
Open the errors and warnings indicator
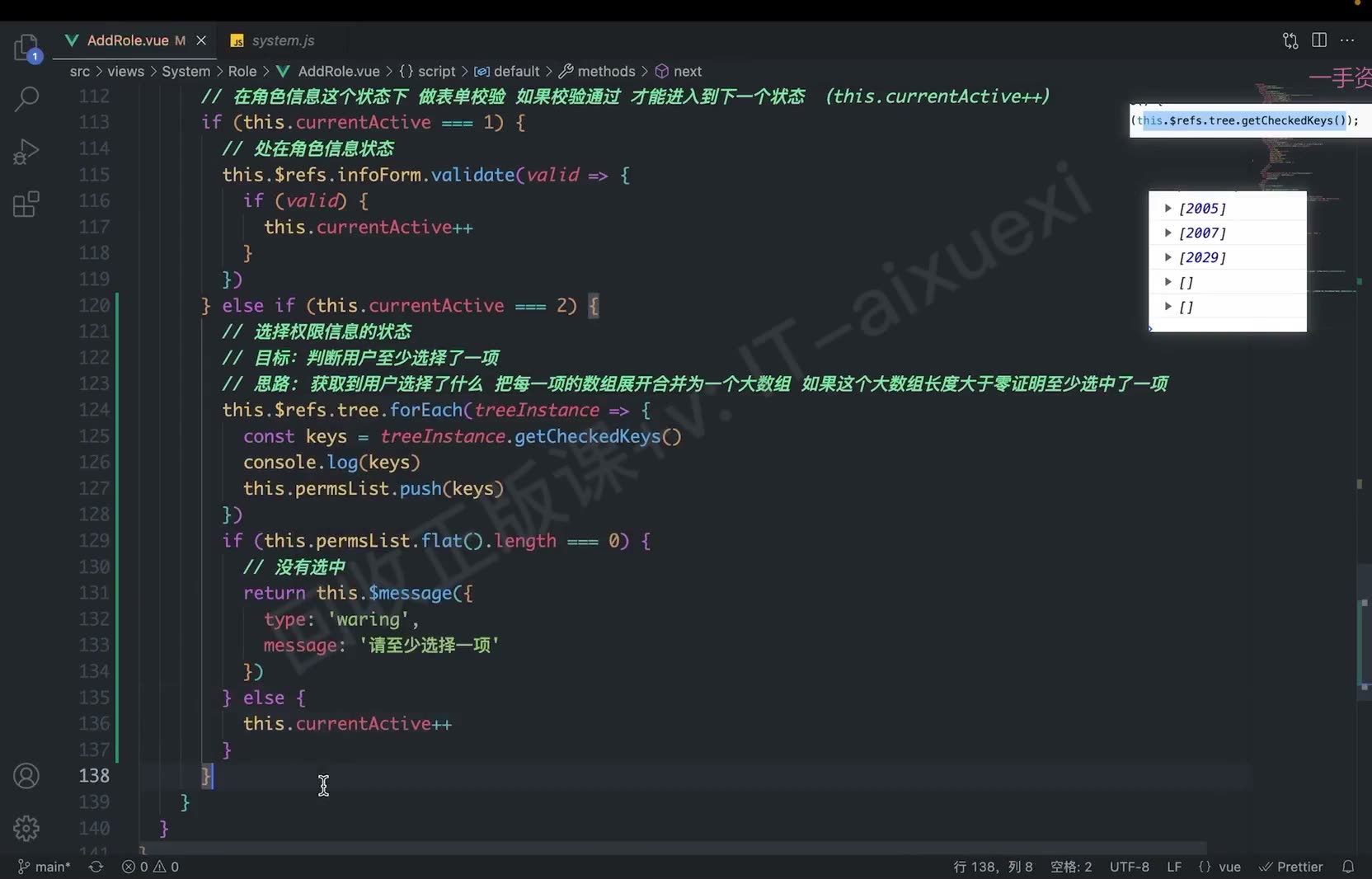coord(151,867)
